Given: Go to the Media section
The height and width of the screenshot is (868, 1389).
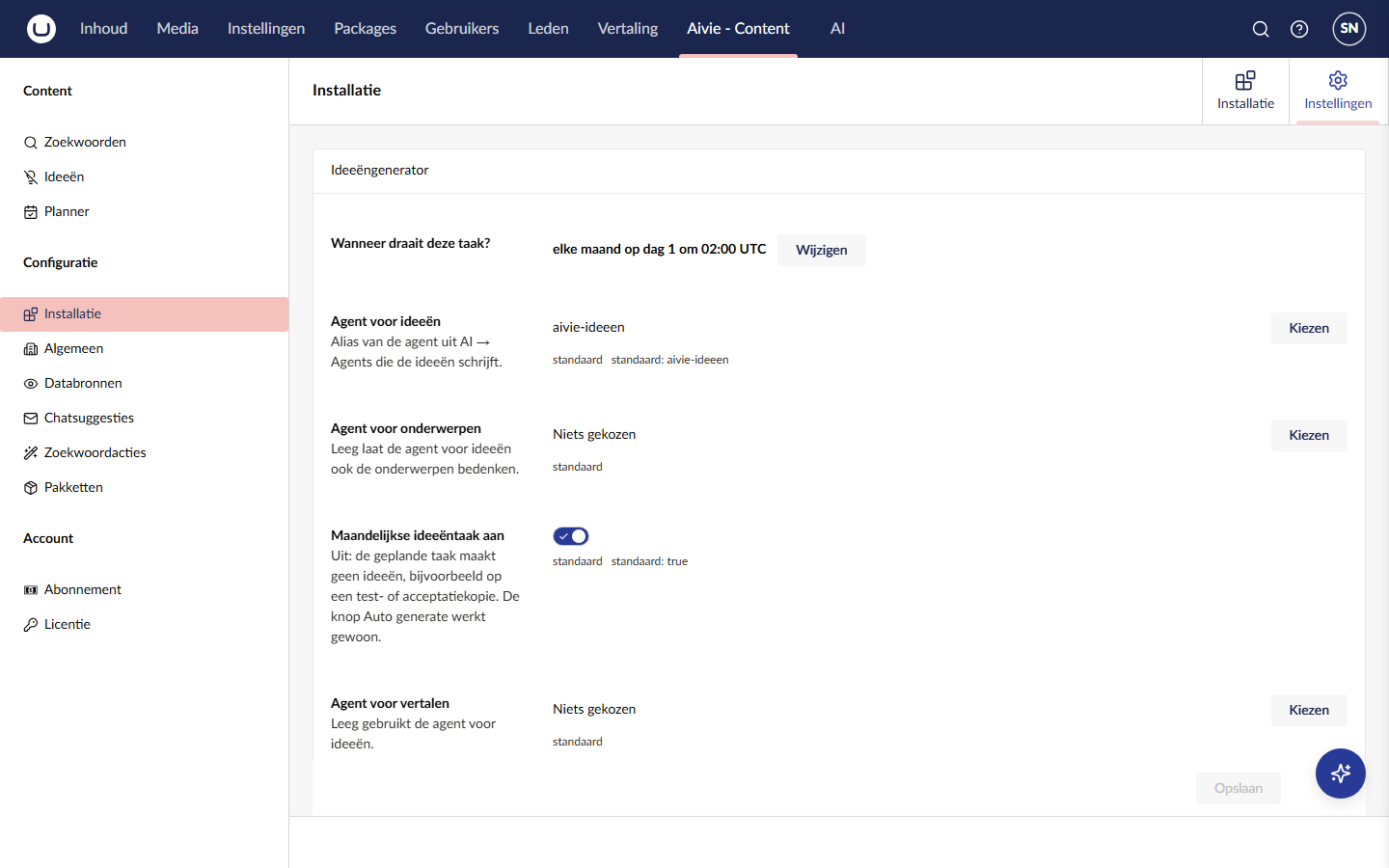Looking at the screenshot, I should tap(177, 29).
